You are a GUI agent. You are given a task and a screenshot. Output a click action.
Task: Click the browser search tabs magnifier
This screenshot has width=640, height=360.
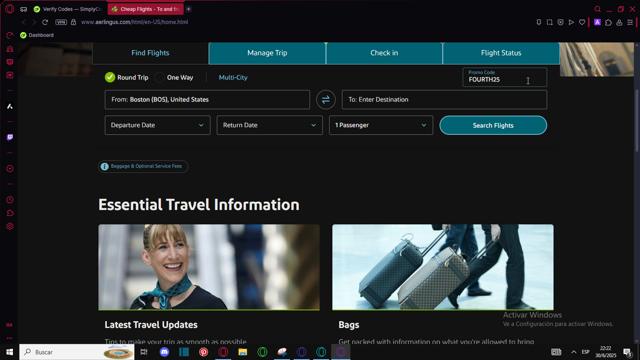tap(598, 9)
